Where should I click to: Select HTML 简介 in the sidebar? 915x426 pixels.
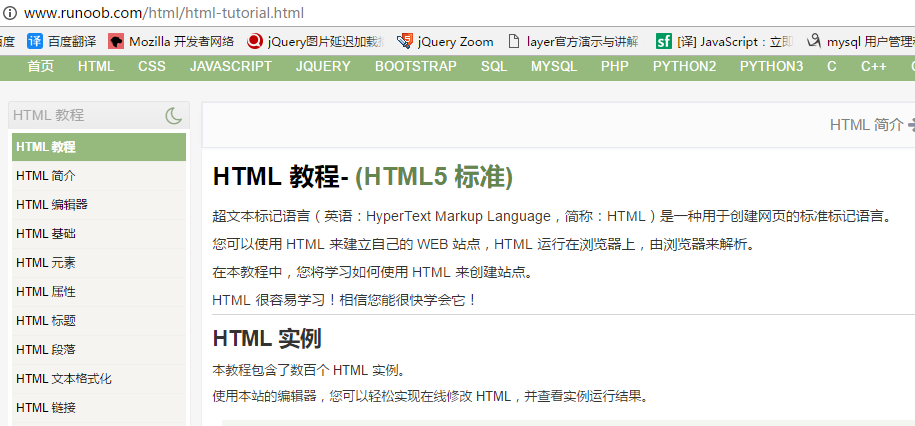point(46,176)
